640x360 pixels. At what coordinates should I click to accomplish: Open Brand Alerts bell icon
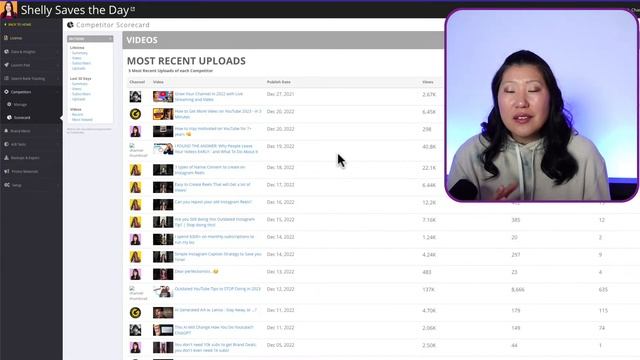(x=6, y=131)
